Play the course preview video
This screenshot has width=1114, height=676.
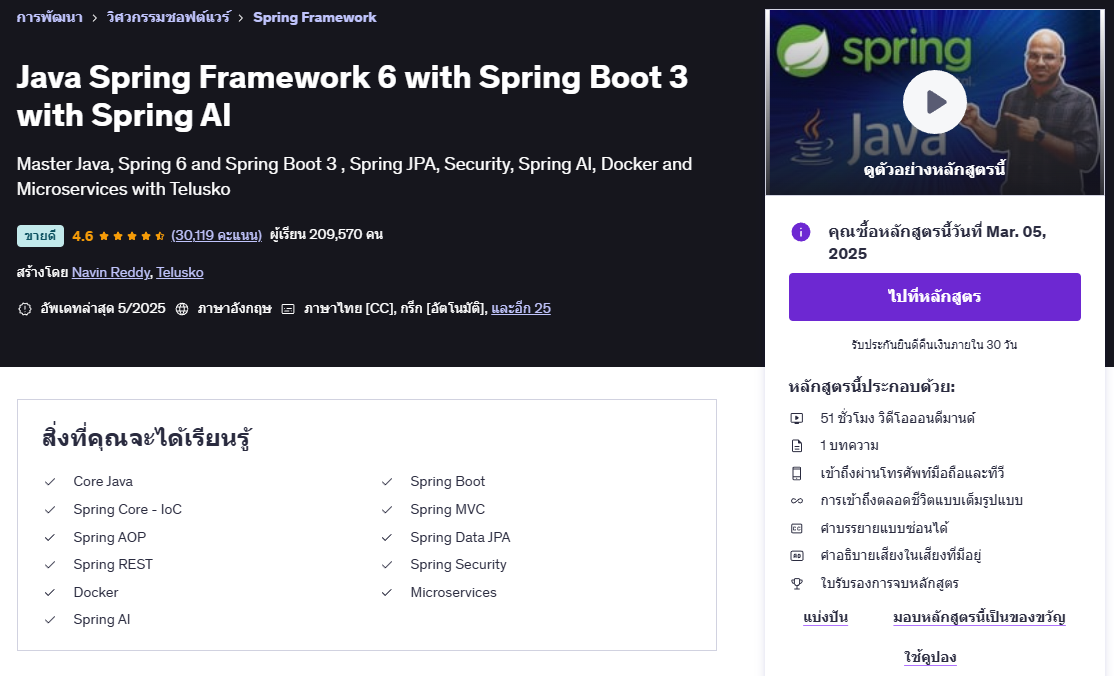pos(934,102)
